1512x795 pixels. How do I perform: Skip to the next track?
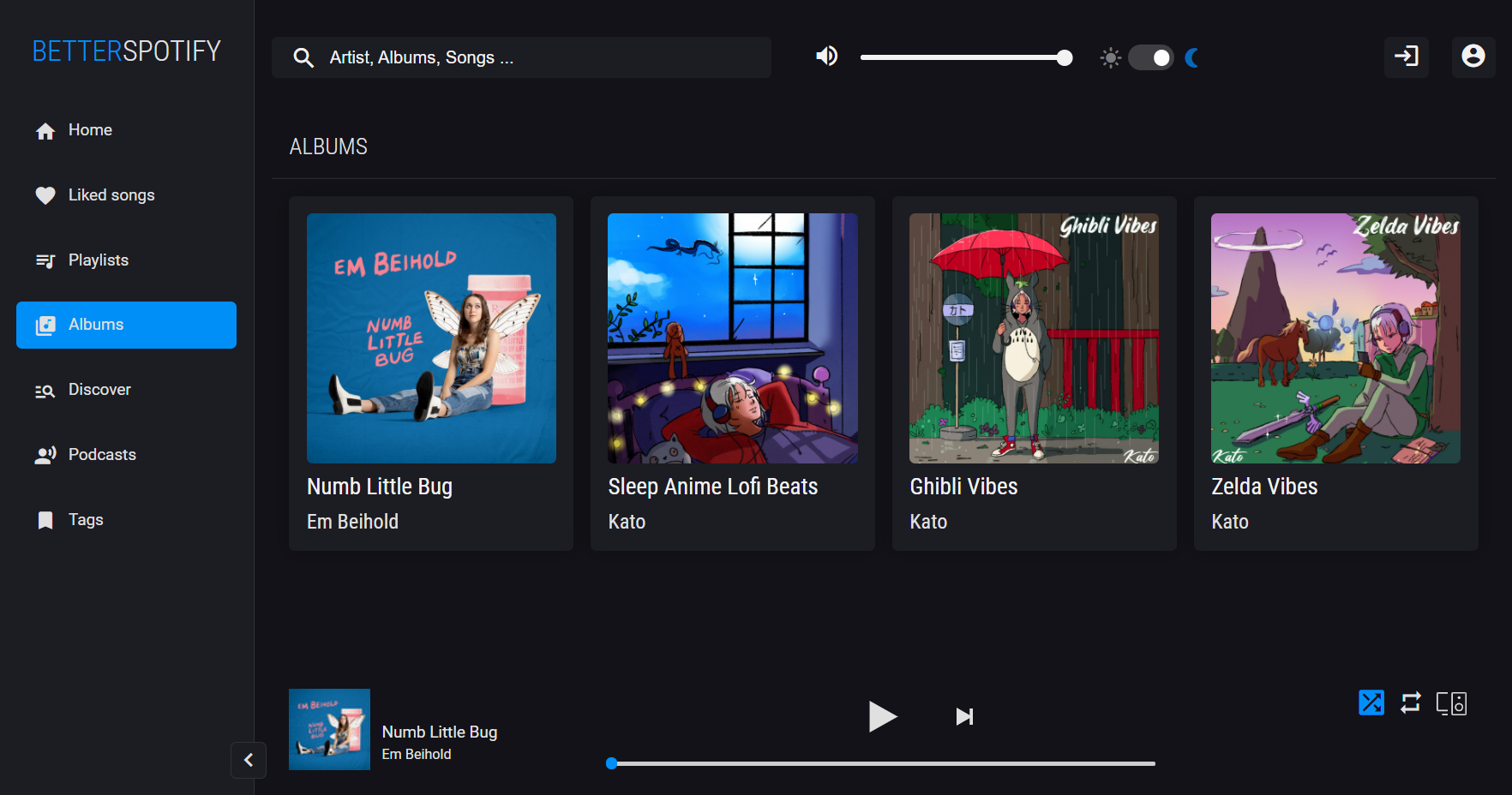(964, 716)
